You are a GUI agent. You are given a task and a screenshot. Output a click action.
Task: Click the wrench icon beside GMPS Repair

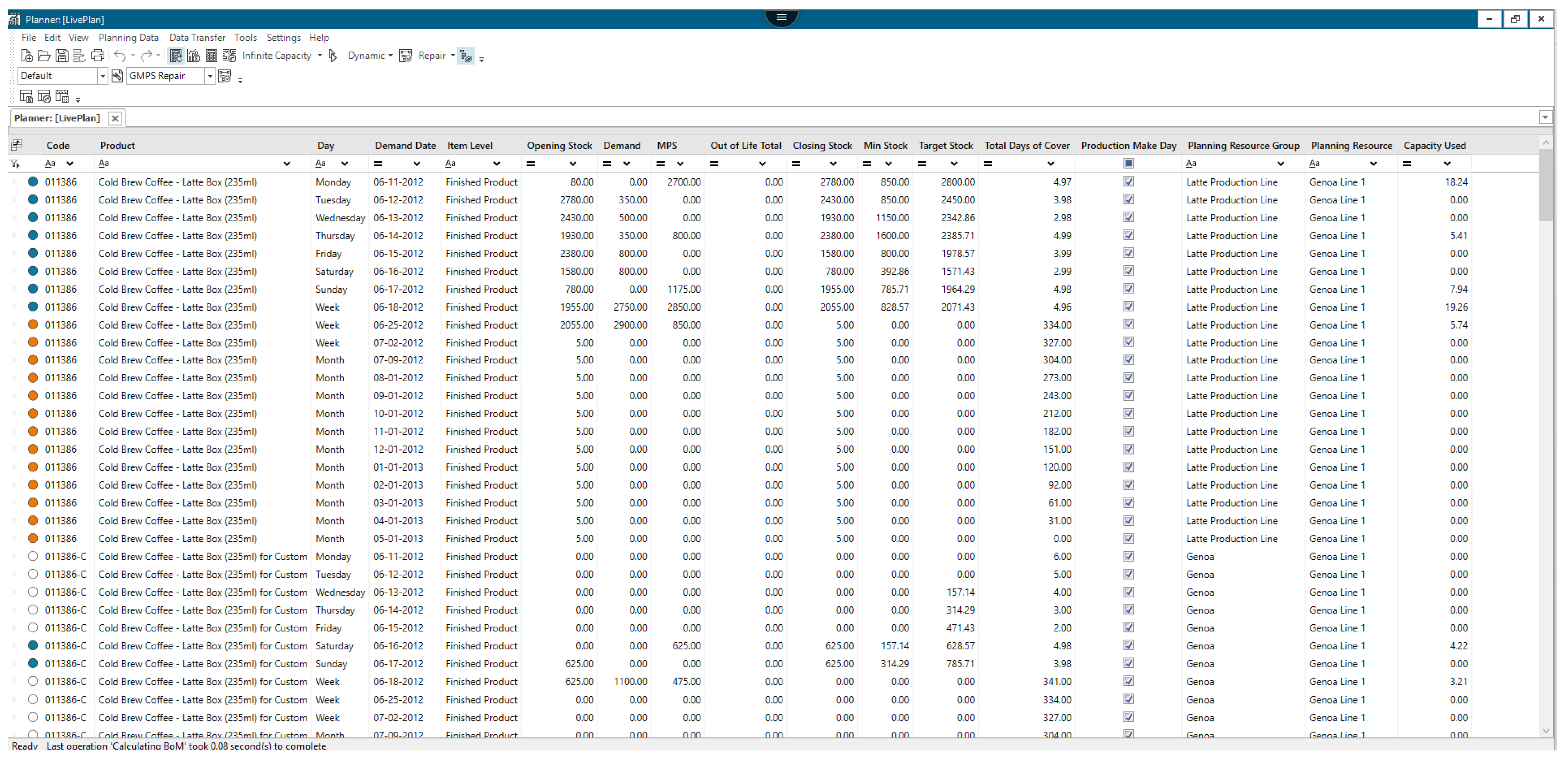(x=118, y=76)
